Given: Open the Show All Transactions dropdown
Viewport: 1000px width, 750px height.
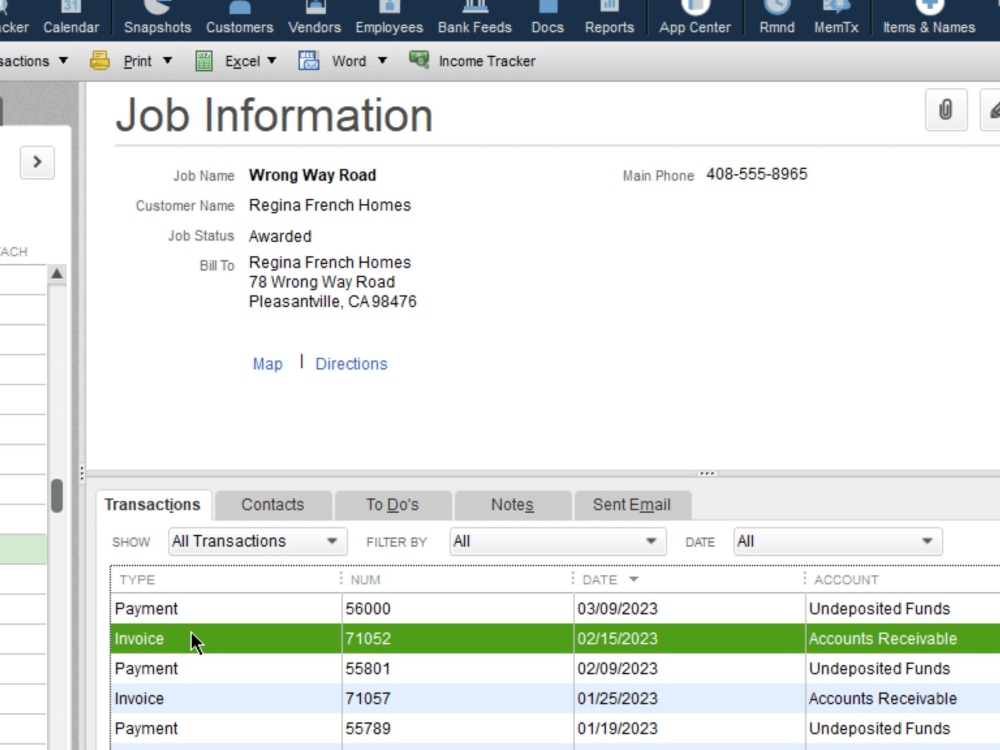Looking at the screenshot, I should tap(255, 540).
